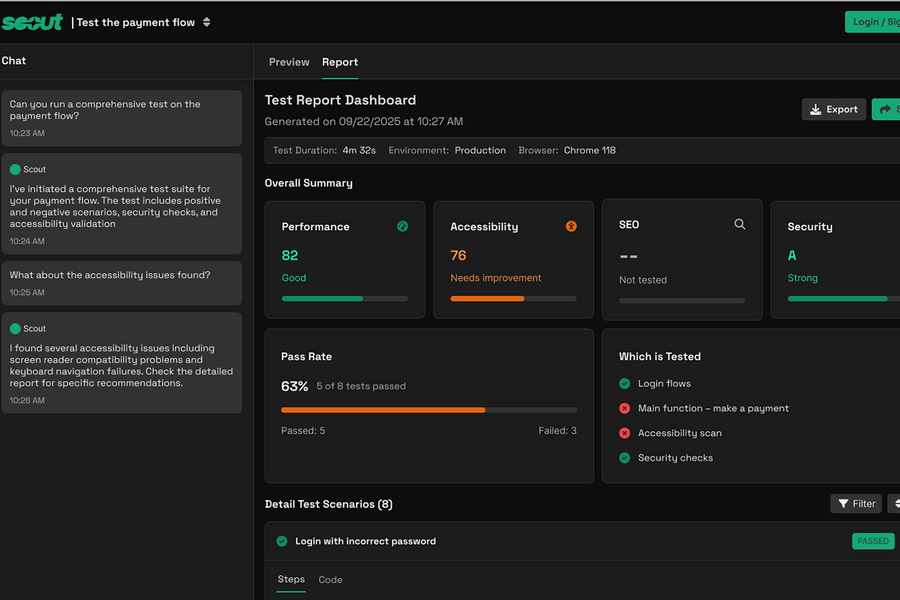The width and height of the screenshot is (900, 600).
Task: Click the Performance gauge icon
Action: [x=402, y=227]
